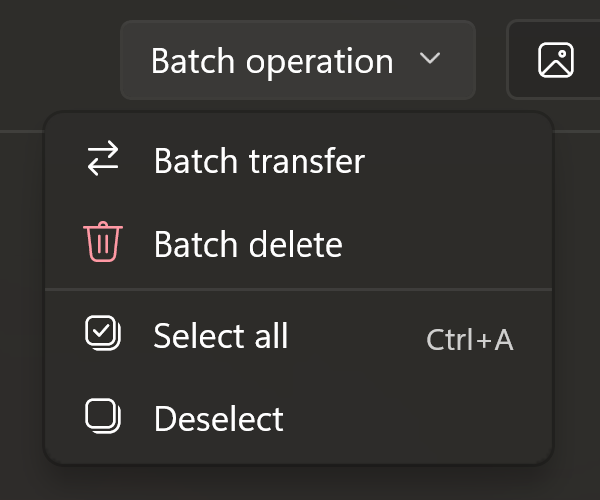This screenshot has height=500, width=600.
Task: Click the Ctrl+A shortcut hint
Action: pyautogui.click(x=470, y=339)
